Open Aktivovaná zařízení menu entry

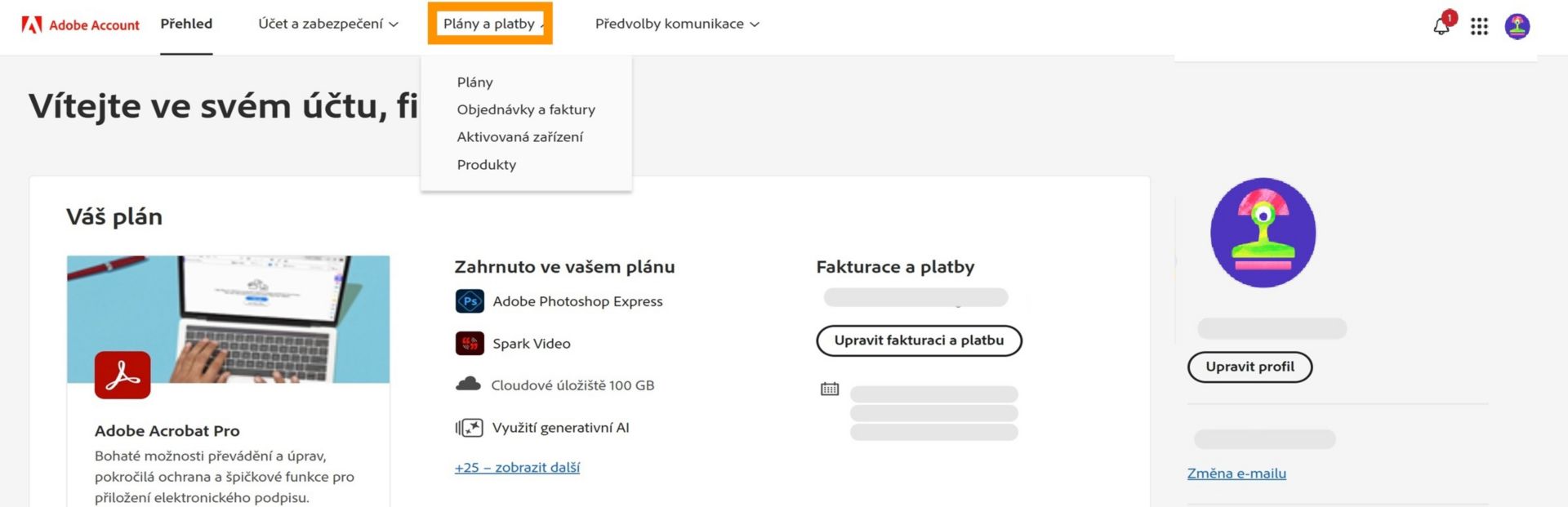[519, 136]
